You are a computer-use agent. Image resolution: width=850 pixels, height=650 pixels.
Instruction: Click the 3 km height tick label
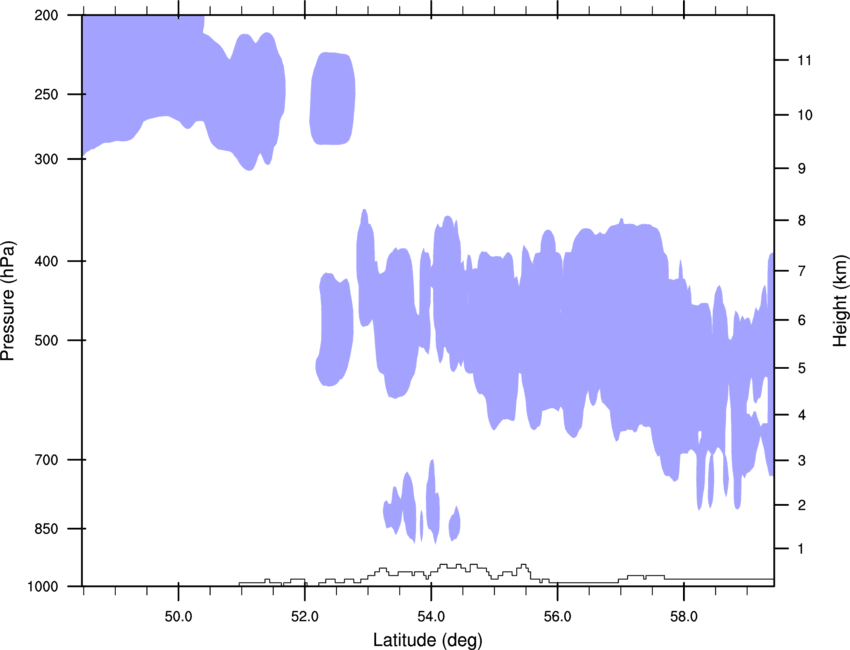click(802, 461)
